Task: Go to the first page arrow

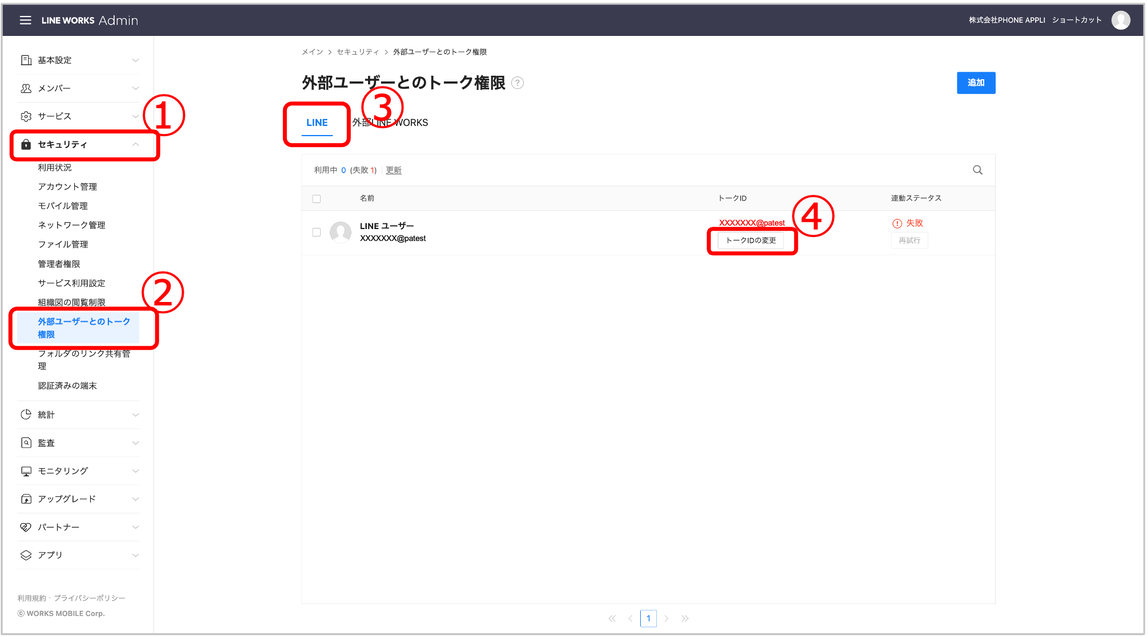Action: [612, 619]
